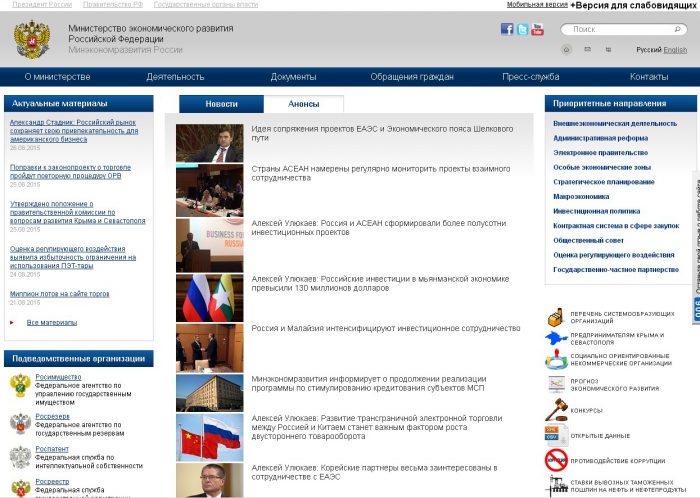Open Мобильная версия link

click(x=537, y=4)
